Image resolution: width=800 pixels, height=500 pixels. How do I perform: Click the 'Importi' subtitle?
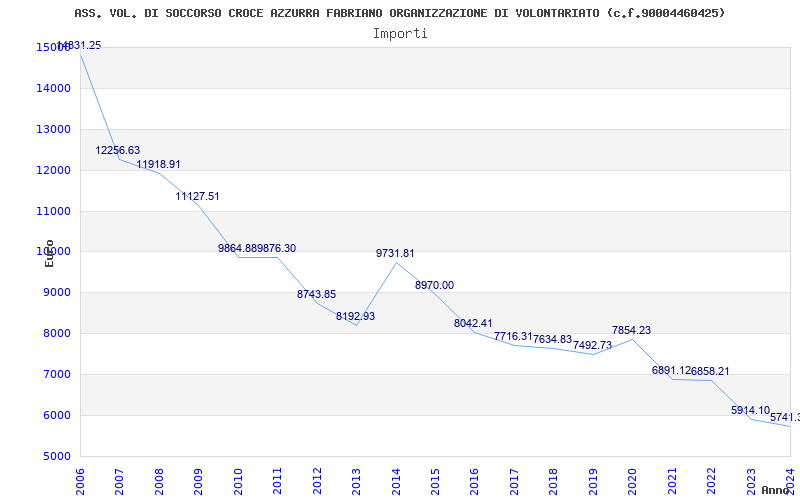point(400,34)
